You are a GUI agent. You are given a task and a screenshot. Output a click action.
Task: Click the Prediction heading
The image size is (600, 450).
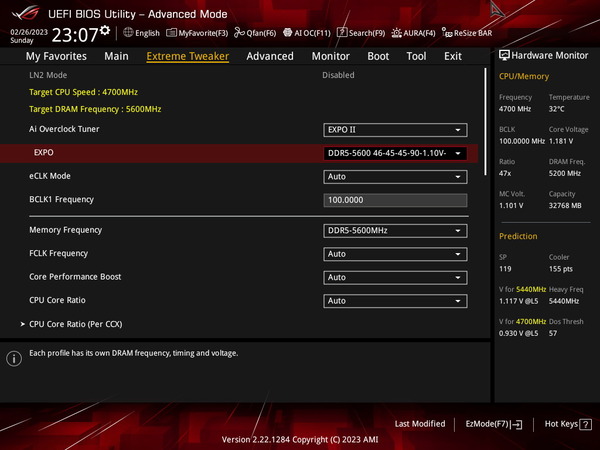point(518,236)
